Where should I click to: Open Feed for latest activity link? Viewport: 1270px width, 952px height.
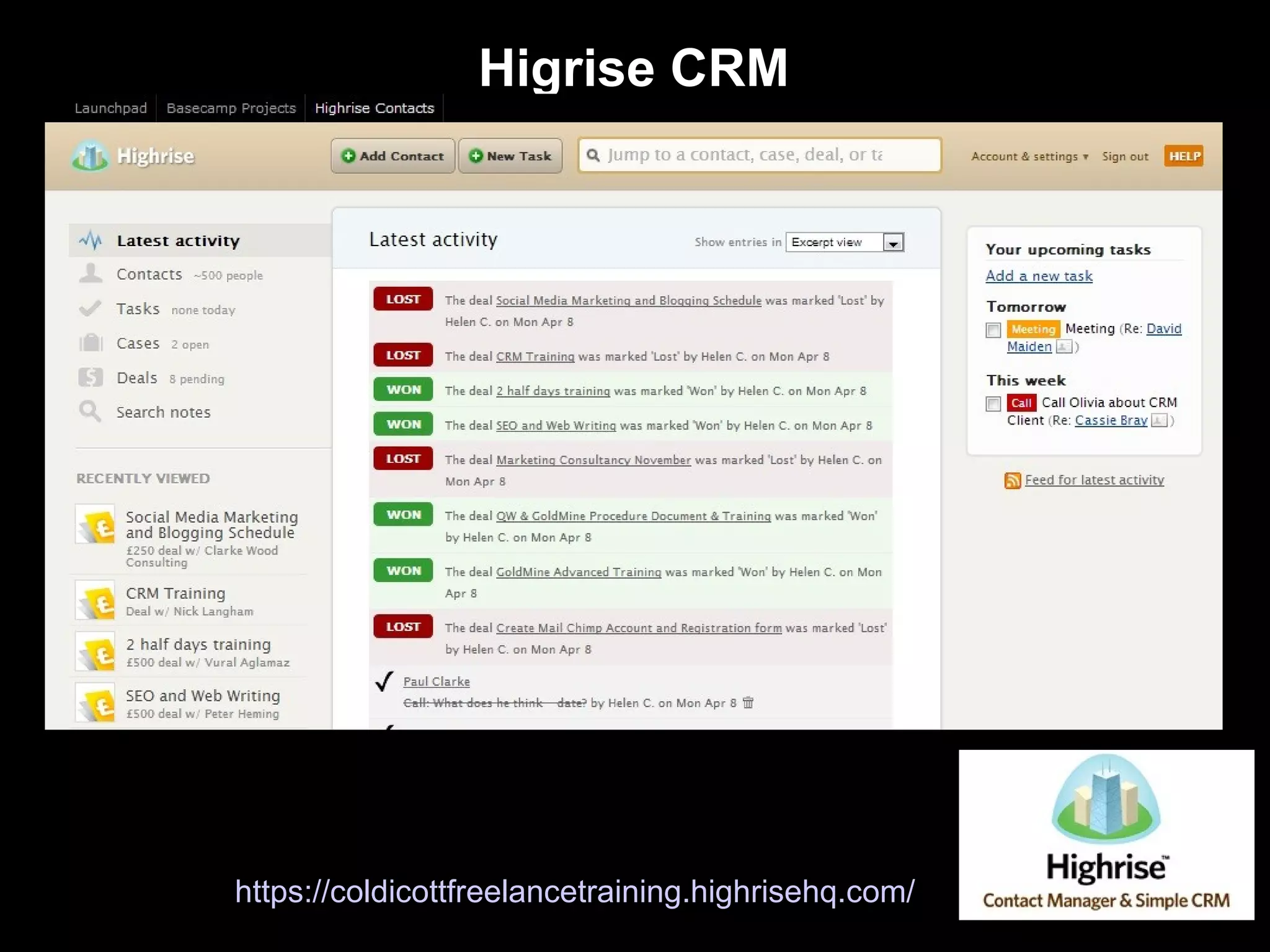[1095, 480]
